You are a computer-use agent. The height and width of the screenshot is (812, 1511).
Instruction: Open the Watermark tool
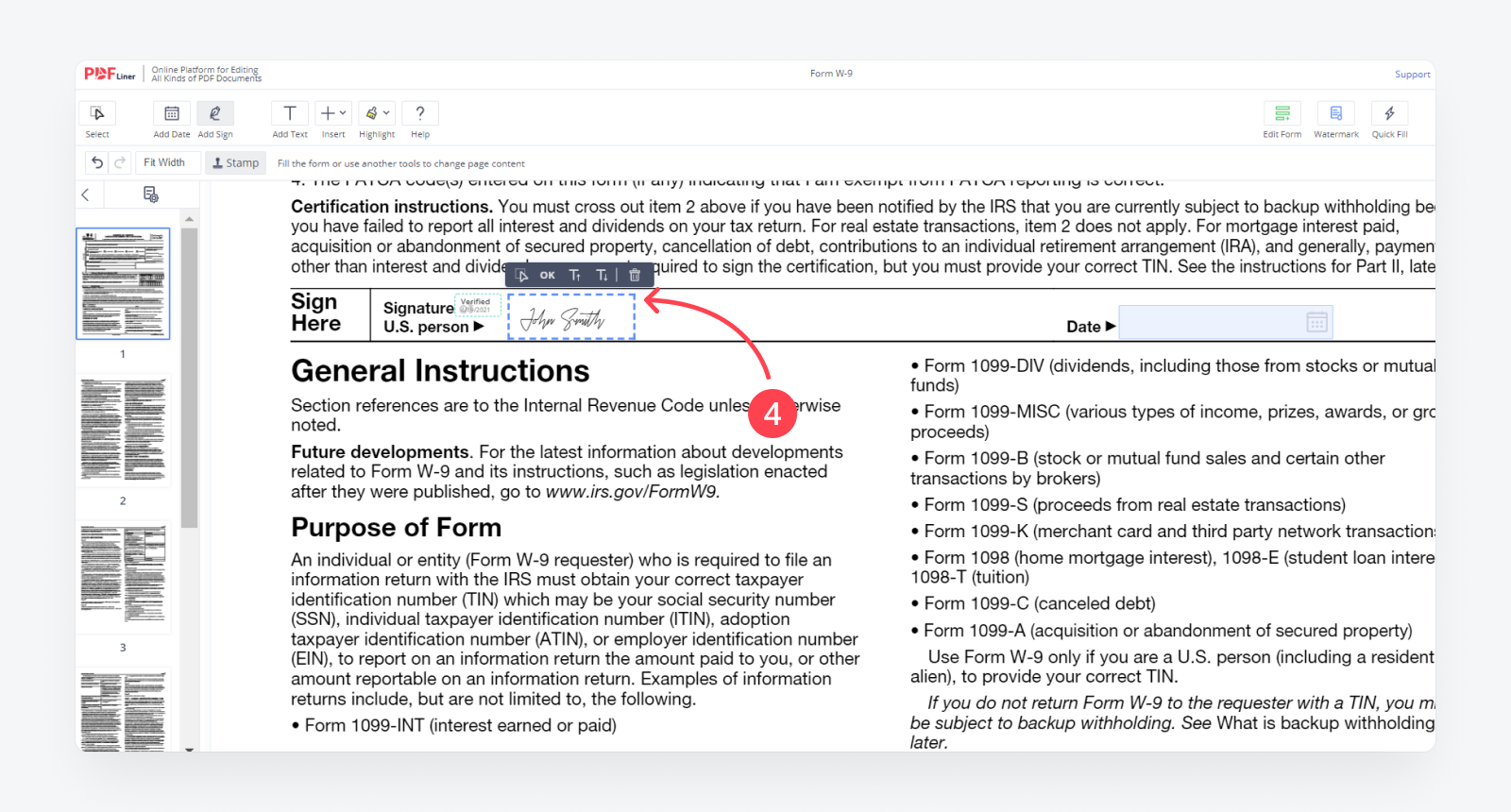(x=1336, y=113)
